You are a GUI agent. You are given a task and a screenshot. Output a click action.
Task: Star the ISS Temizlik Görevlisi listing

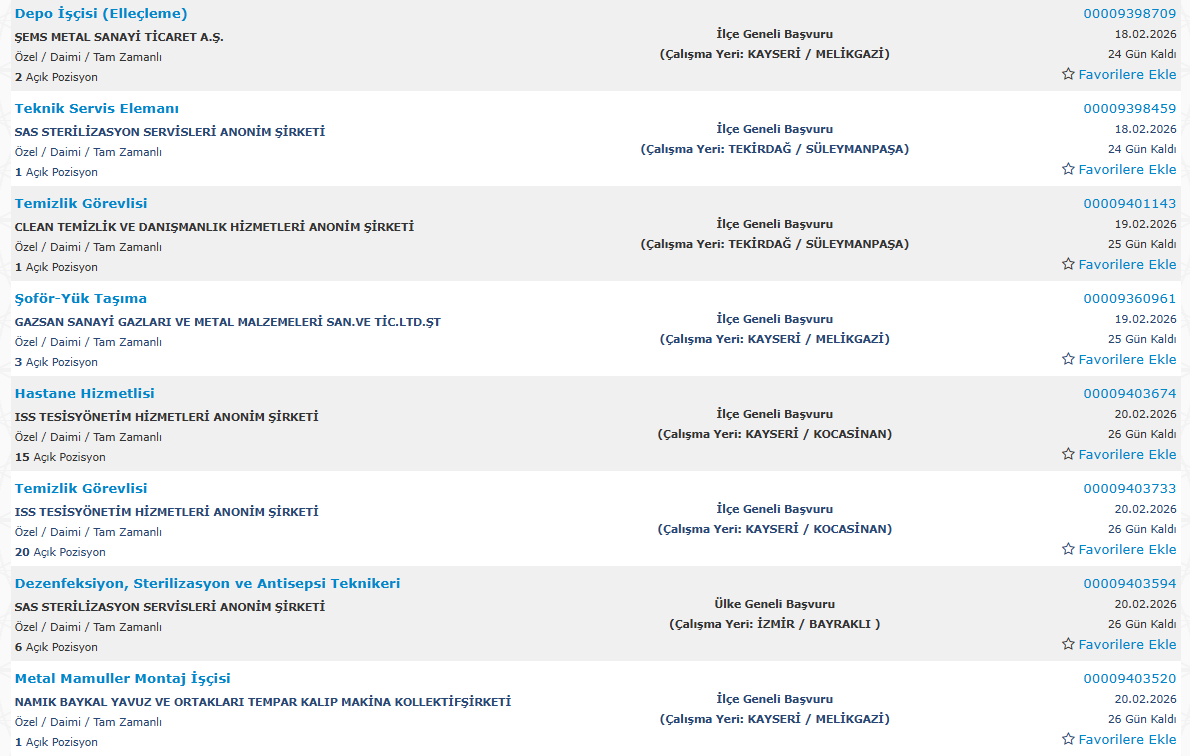pos(1068,549)
